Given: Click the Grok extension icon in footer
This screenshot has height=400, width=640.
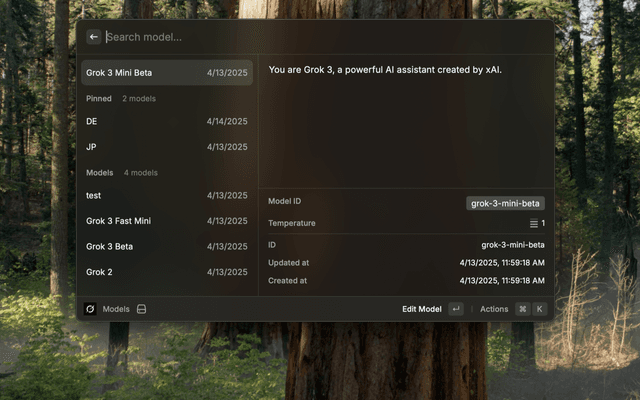Looking at the screenshot, I should click(x=90, y=309).
